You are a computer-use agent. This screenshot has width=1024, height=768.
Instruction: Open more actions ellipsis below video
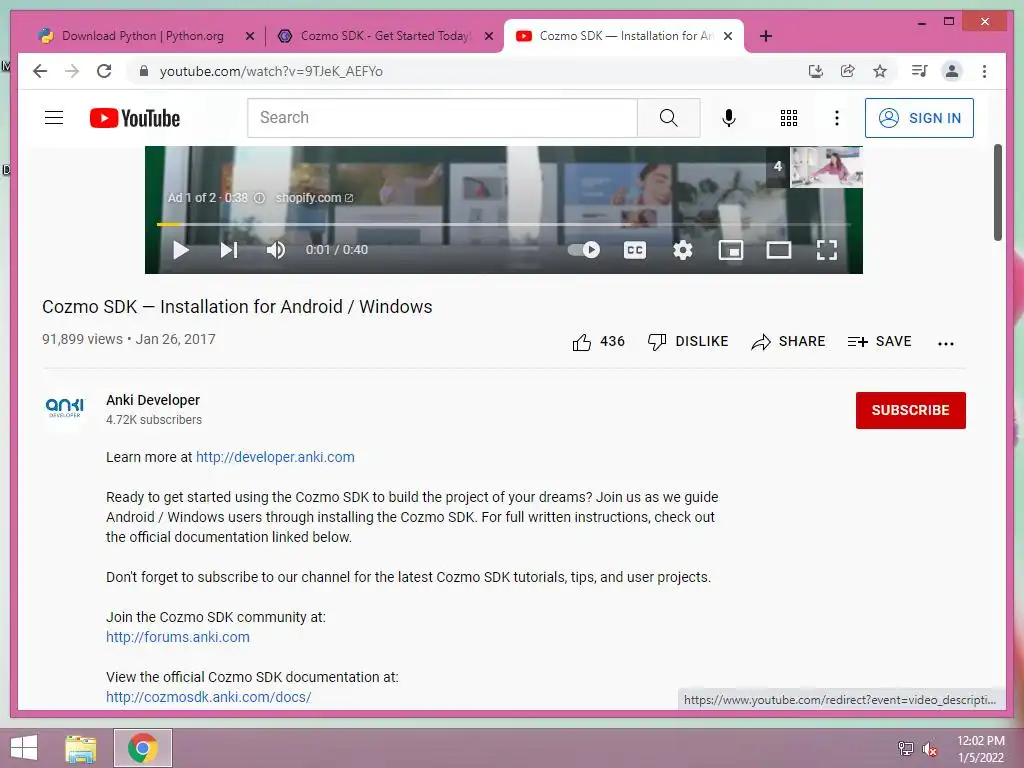coord(946,343)
